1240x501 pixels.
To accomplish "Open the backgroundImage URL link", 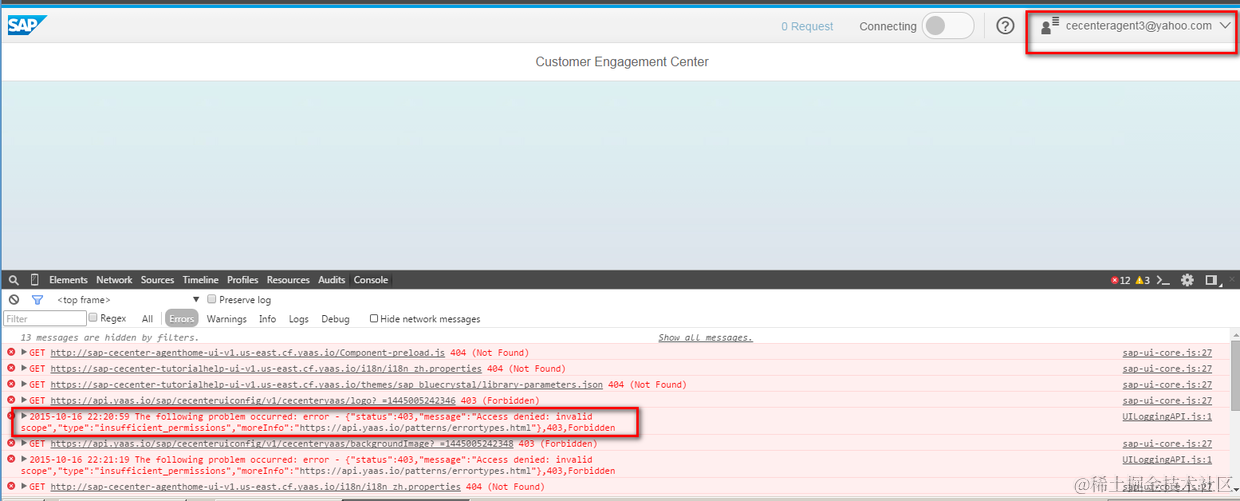I will point(282,443).
